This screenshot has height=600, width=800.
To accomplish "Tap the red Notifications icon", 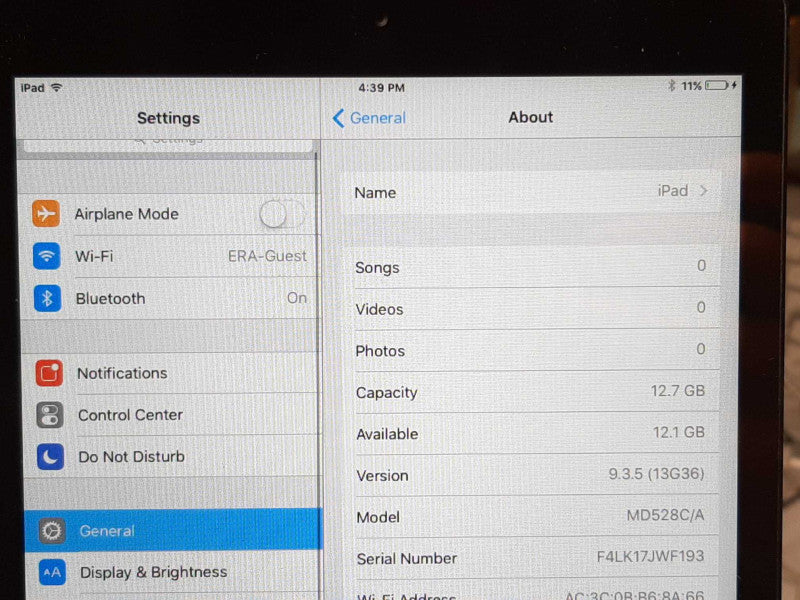I will pos(49,373).
